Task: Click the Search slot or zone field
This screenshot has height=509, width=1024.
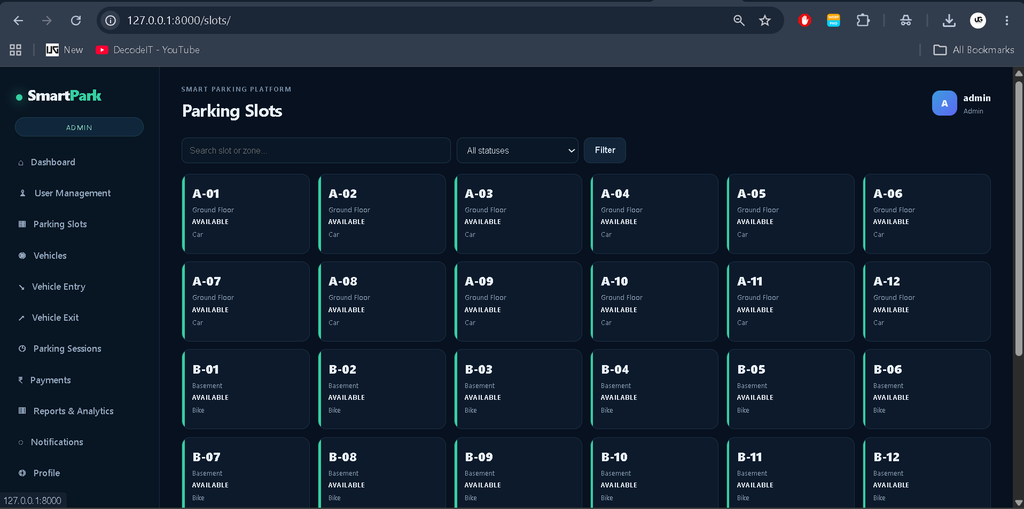Action: pos(316,150)
